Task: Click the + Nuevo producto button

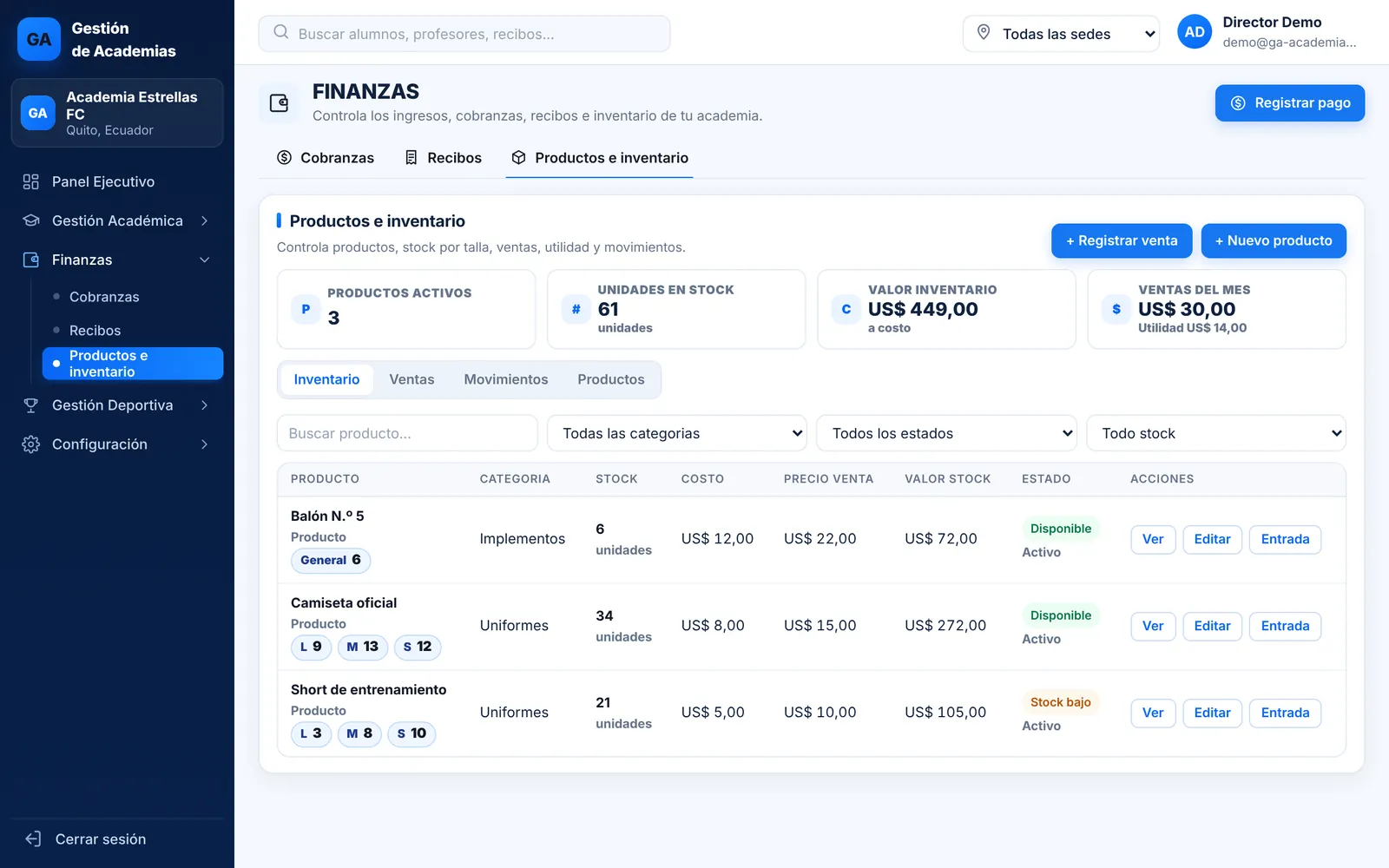Action: coord(1274,240)
